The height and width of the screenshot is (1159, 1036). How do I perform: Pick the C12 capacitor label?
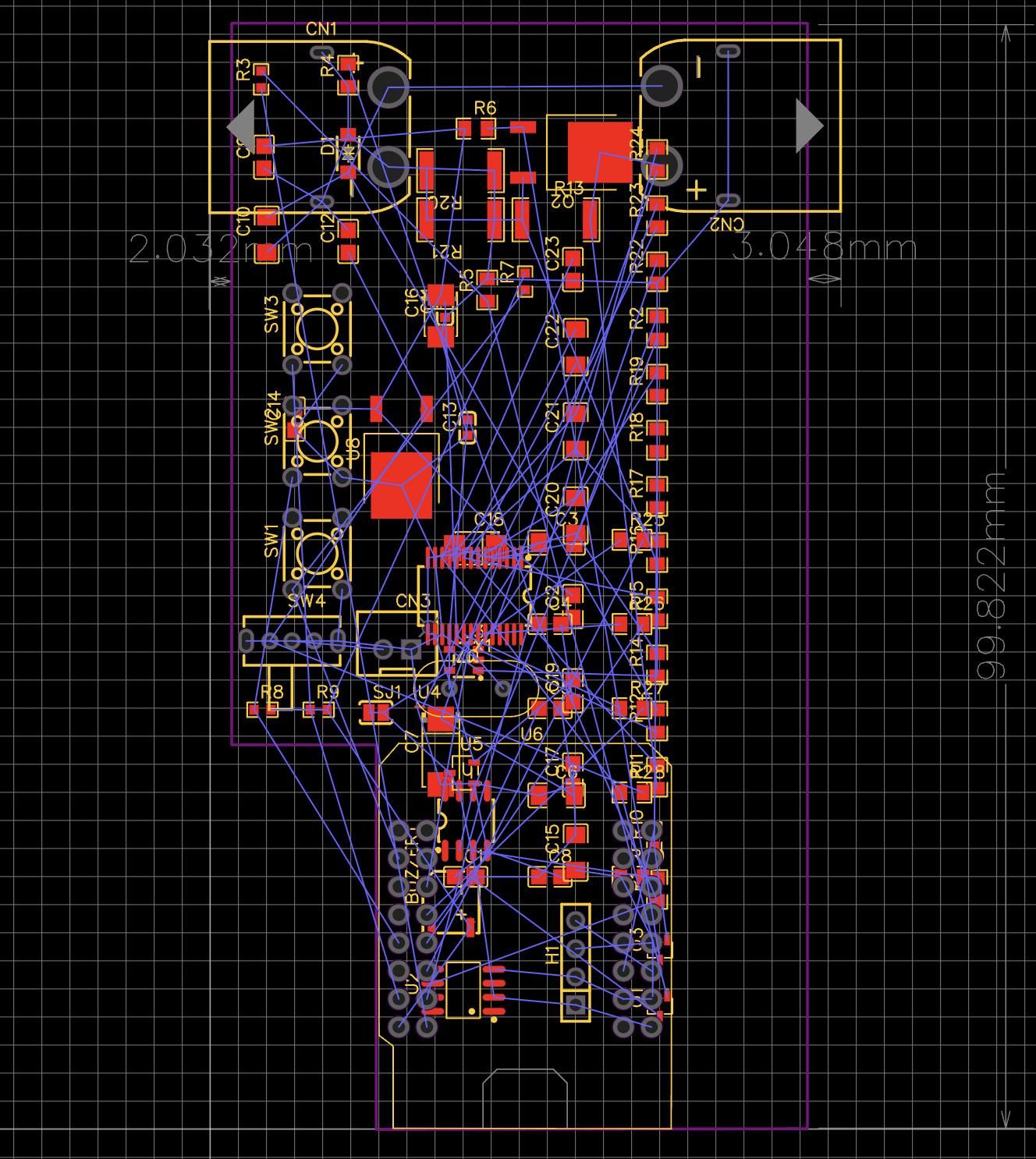click(x=328, y=227)
